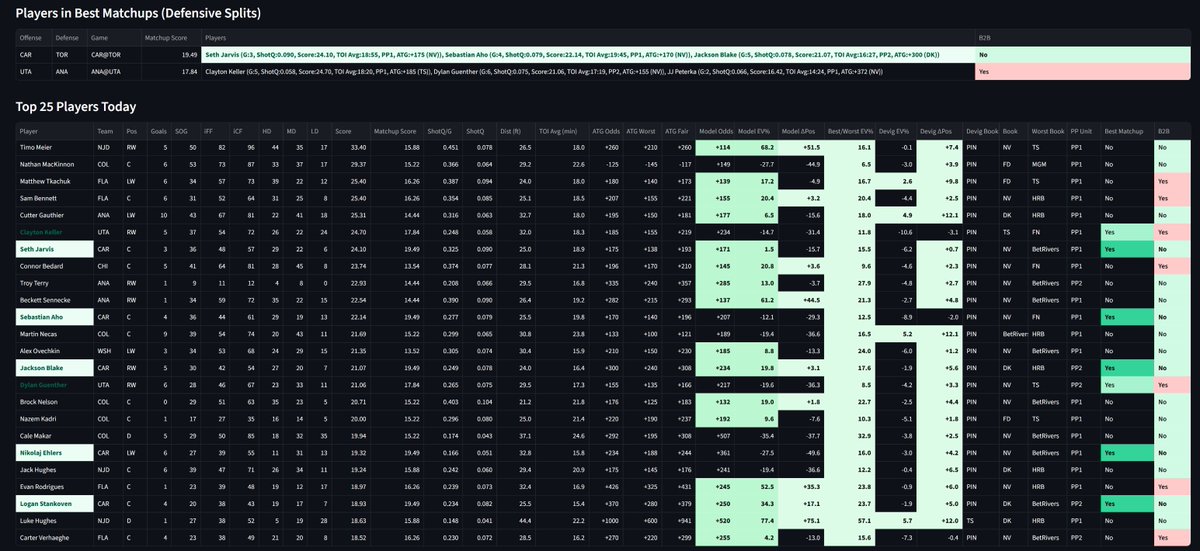The image size is (1200, 551).
Task: Click the Offense header in matchups table
Action: click(34, 37)
